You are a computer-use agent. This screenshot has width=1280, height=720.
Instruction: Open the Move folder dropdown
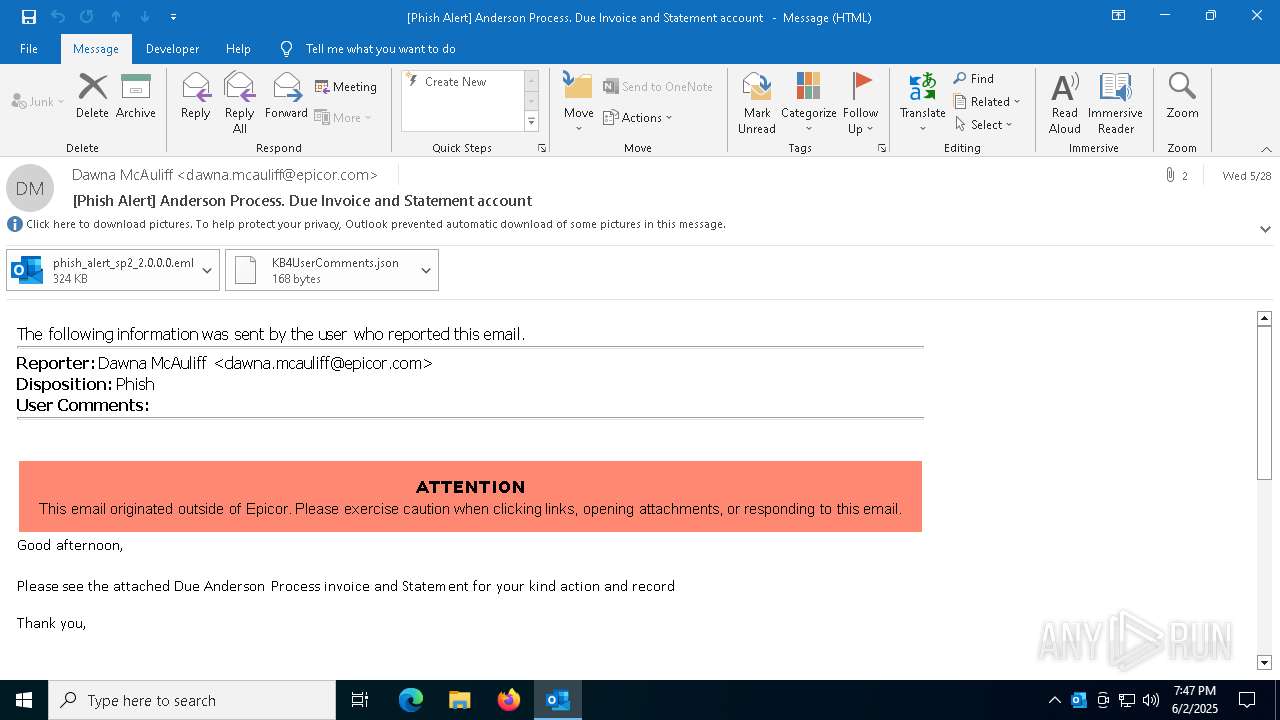point(579,102)
